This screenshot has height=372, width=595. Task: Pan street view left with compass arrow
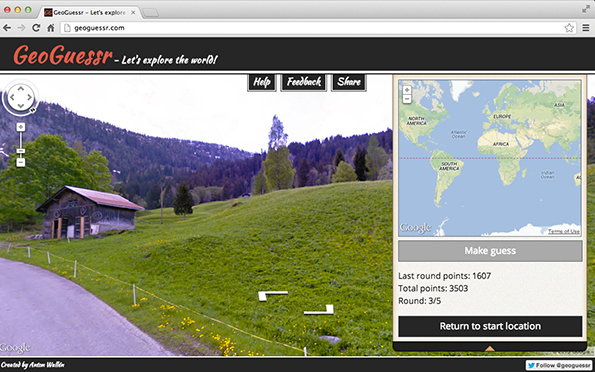tap(12, 97)
